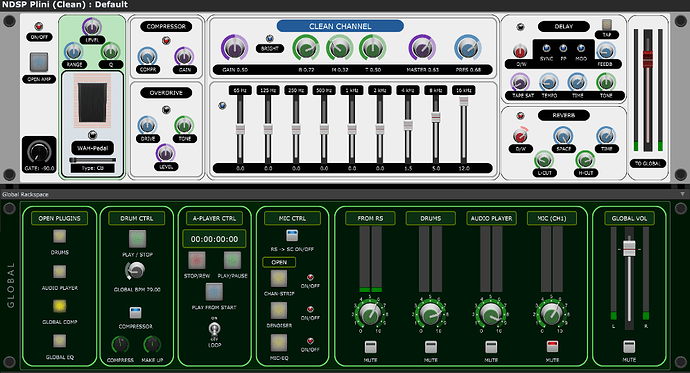Click the DRUMS mixer level knob

pyautogui.click(x=430, y=314)
